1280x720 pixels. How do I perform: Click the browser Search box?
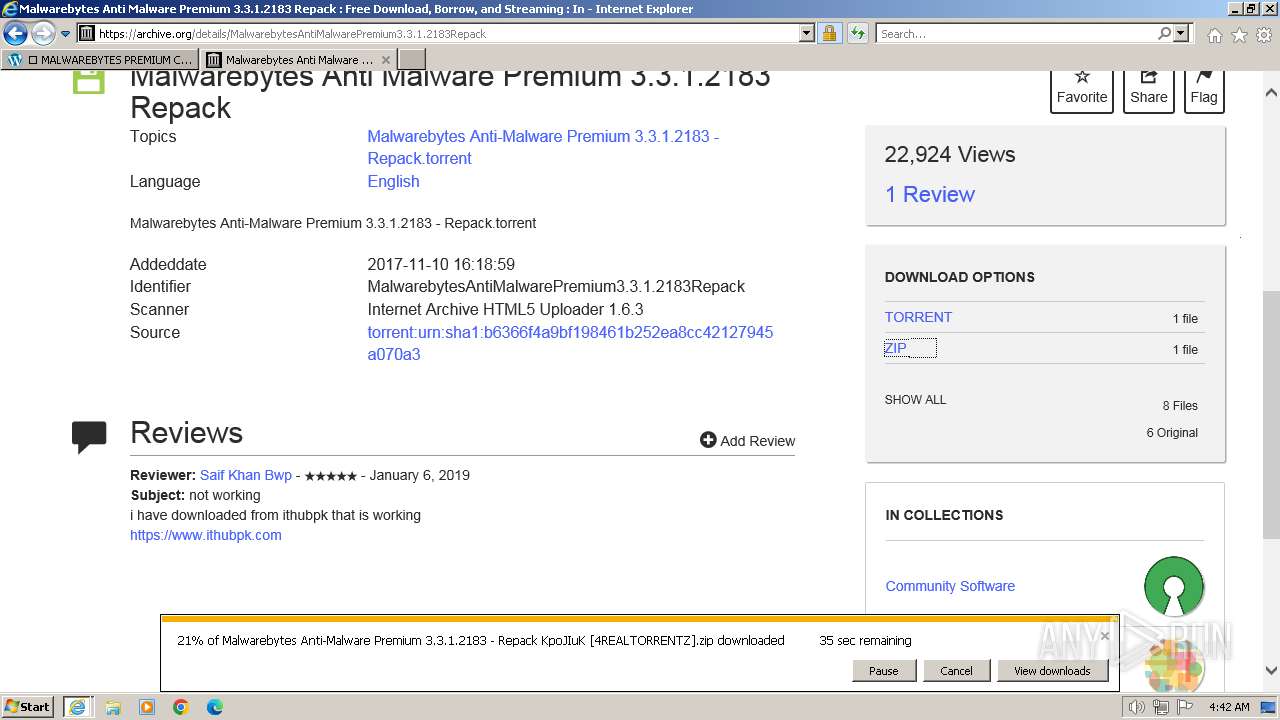(x=1015, y=33)
